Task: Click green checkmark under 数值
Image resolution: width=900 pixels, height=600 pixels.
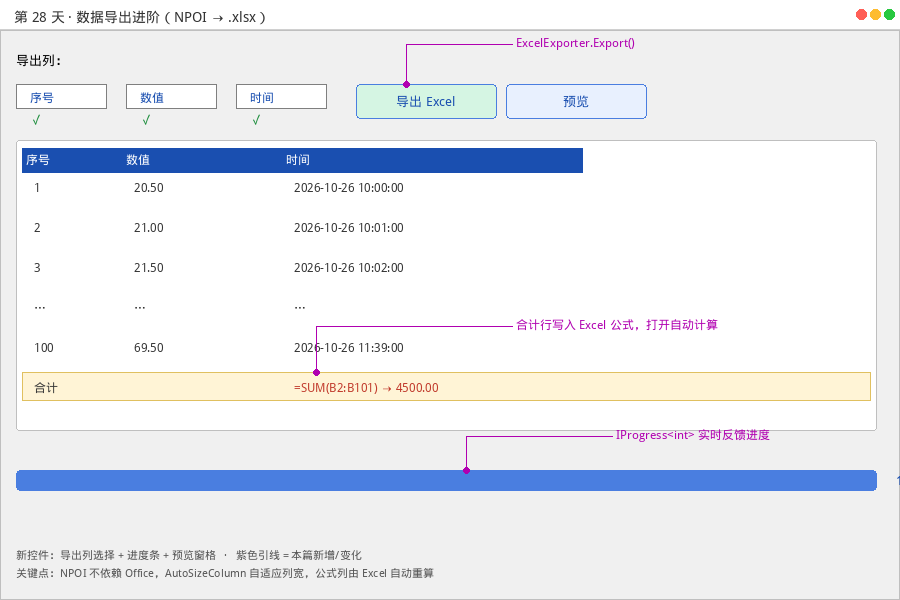Action: tap(146, 120)
